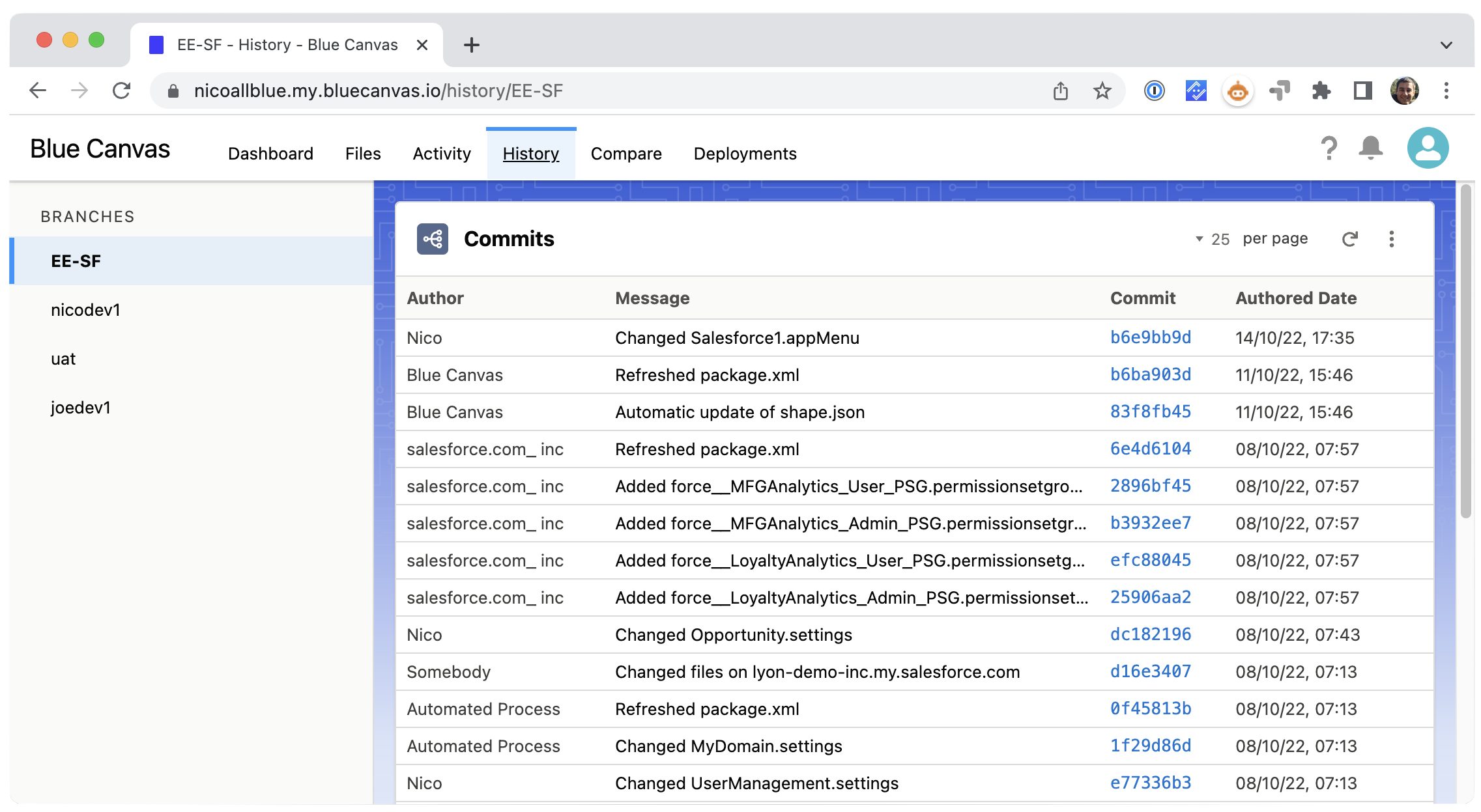Select the nicodev1 branch
Screen dimensions: 1481x812
point(191,310)
